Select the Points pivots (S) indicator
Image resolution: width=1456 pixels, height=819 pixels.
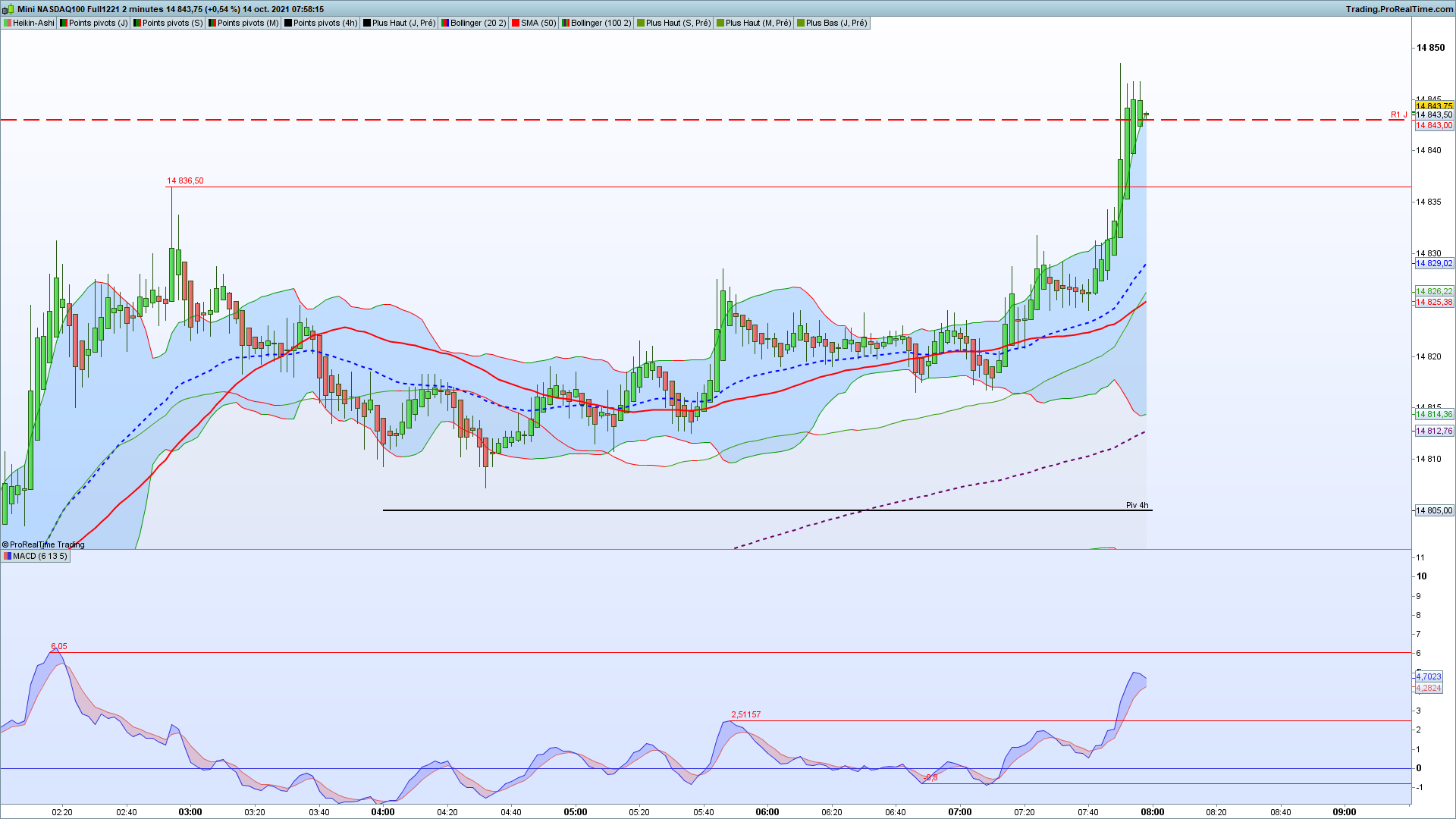pyautogui.click(x=168, y=23)
